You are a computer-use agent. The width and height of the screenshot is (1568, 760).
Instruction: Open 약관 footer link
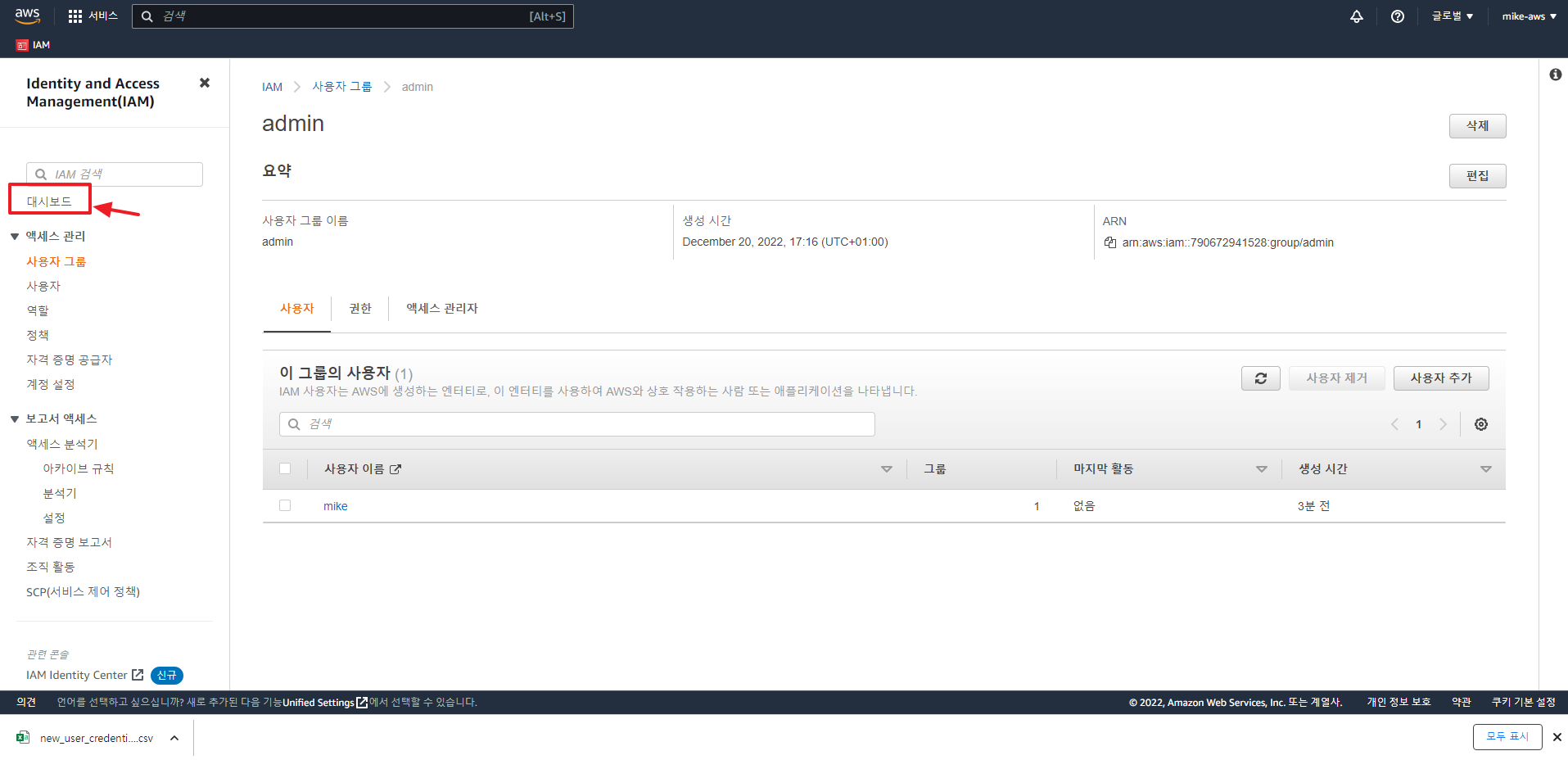coord(1462,703)
